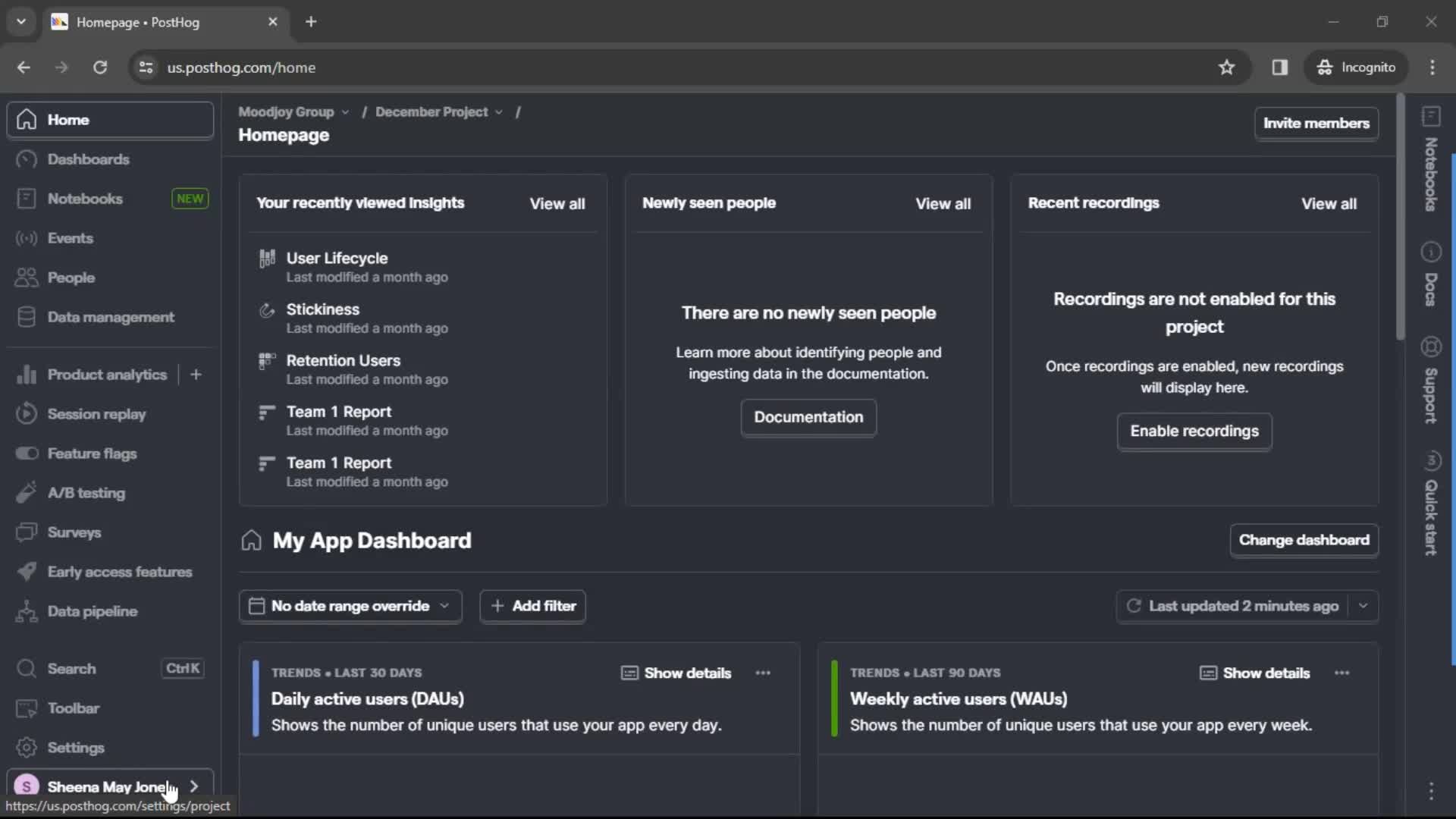Click the address bar URL
Viewport: 1456px width, 819px height.
click(x=241, y=67)
